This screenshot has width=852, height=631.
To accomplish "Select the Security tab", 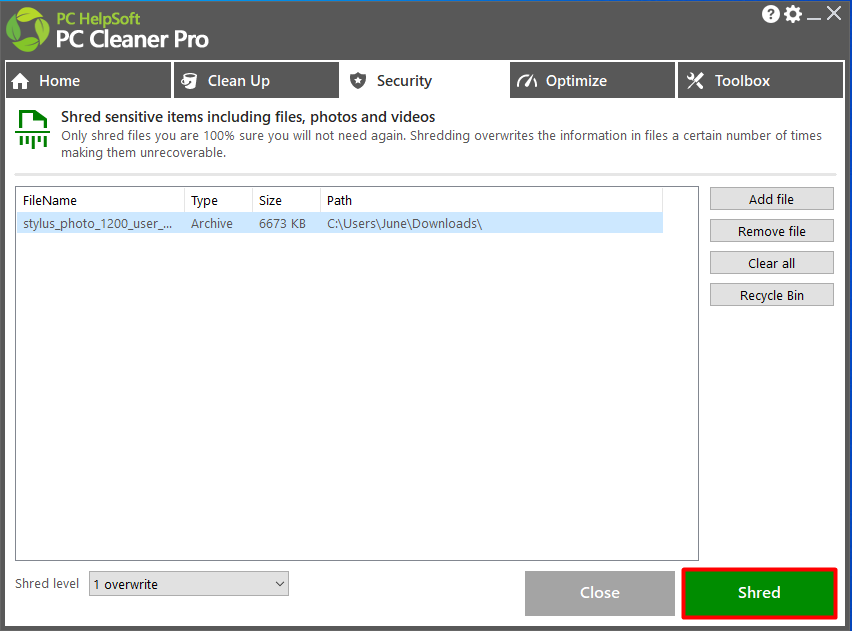I will click(x=424, y=80).
